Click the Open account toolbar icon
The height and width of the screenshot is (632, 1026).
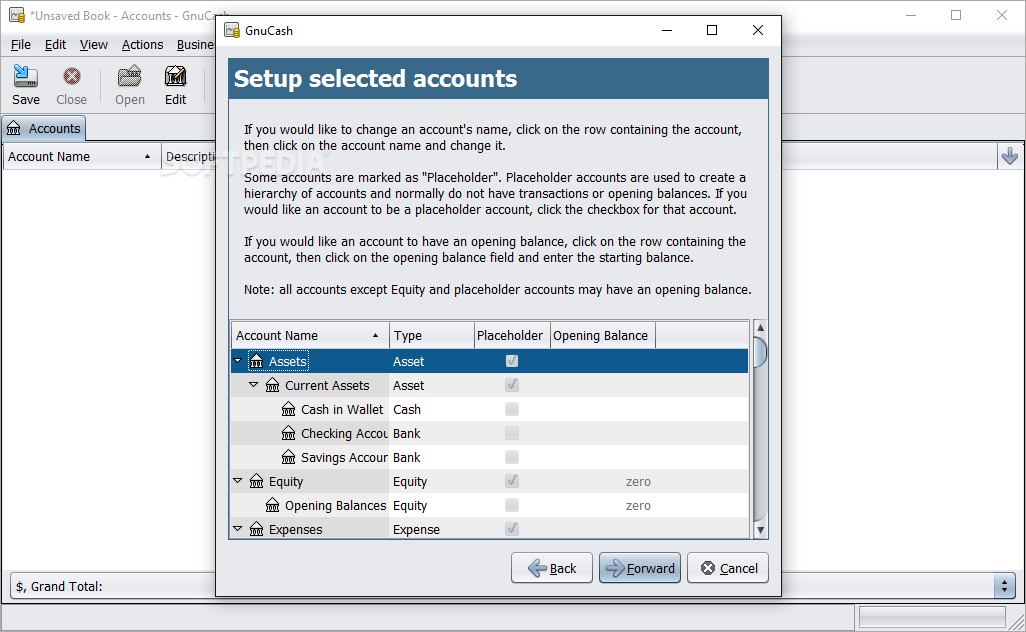[x=130, y=85]
